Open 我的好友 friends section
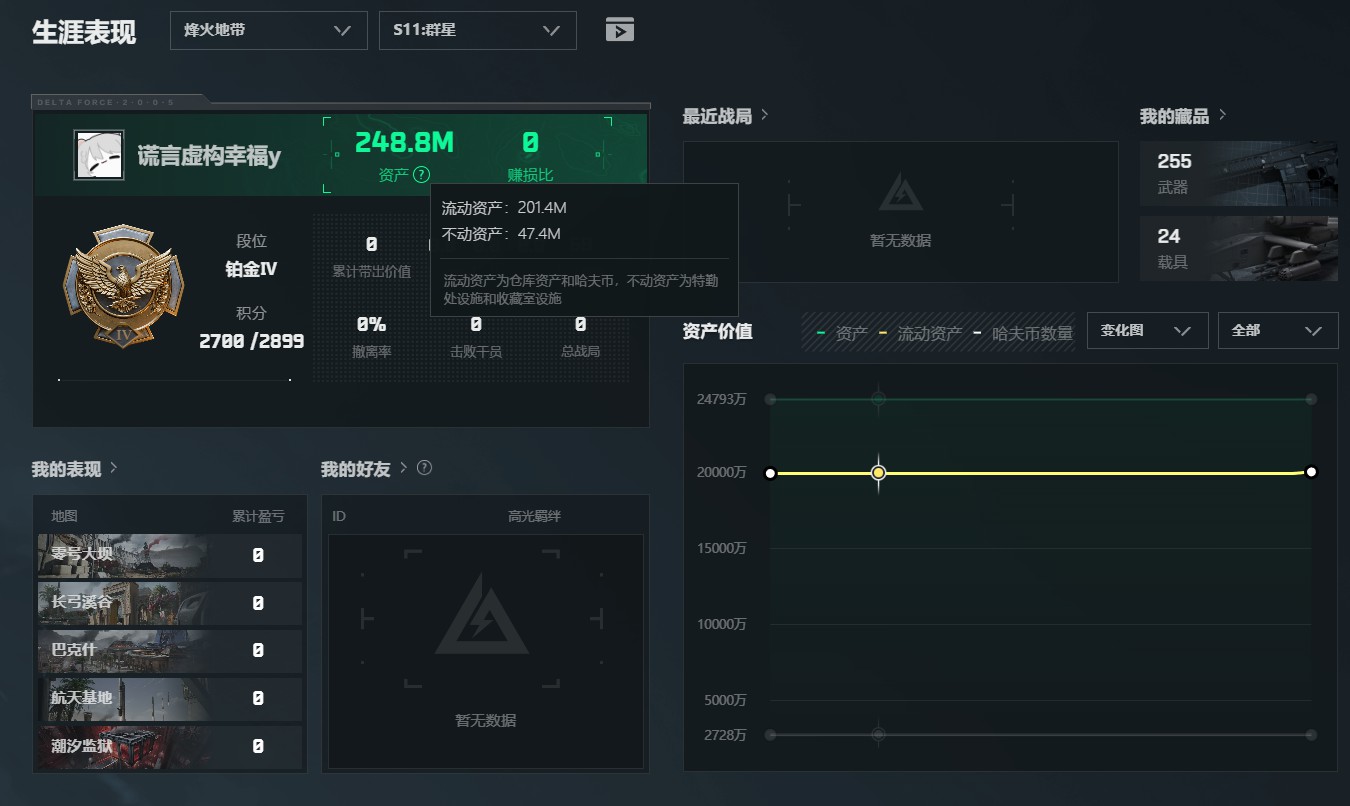 (364, 468)
